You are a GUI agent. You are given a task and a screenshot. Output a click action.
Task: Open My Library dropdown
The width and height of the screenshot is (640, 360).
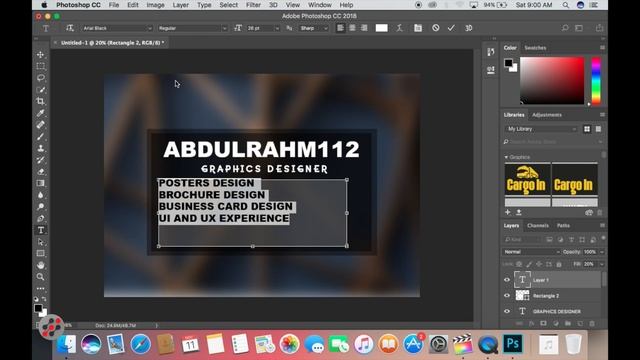coord(541,129)
